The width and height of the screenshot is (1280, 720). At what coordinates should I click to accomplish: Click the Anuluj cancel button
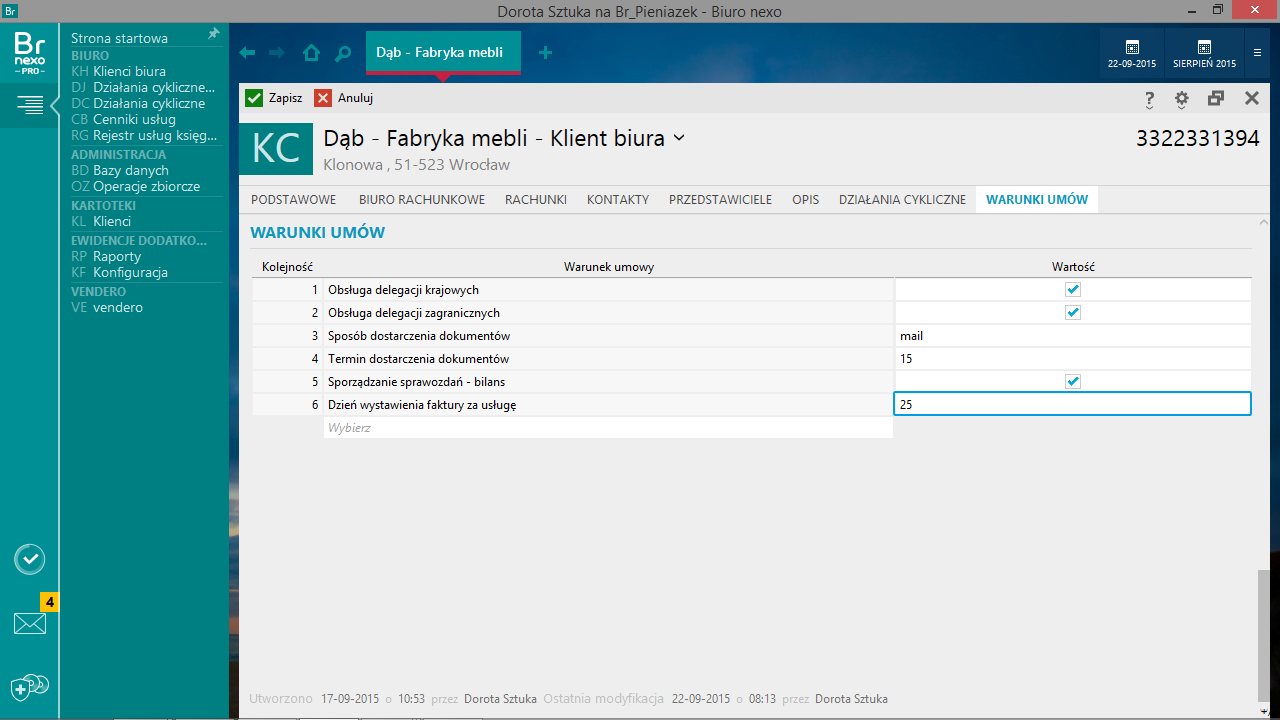coord(344,98)
